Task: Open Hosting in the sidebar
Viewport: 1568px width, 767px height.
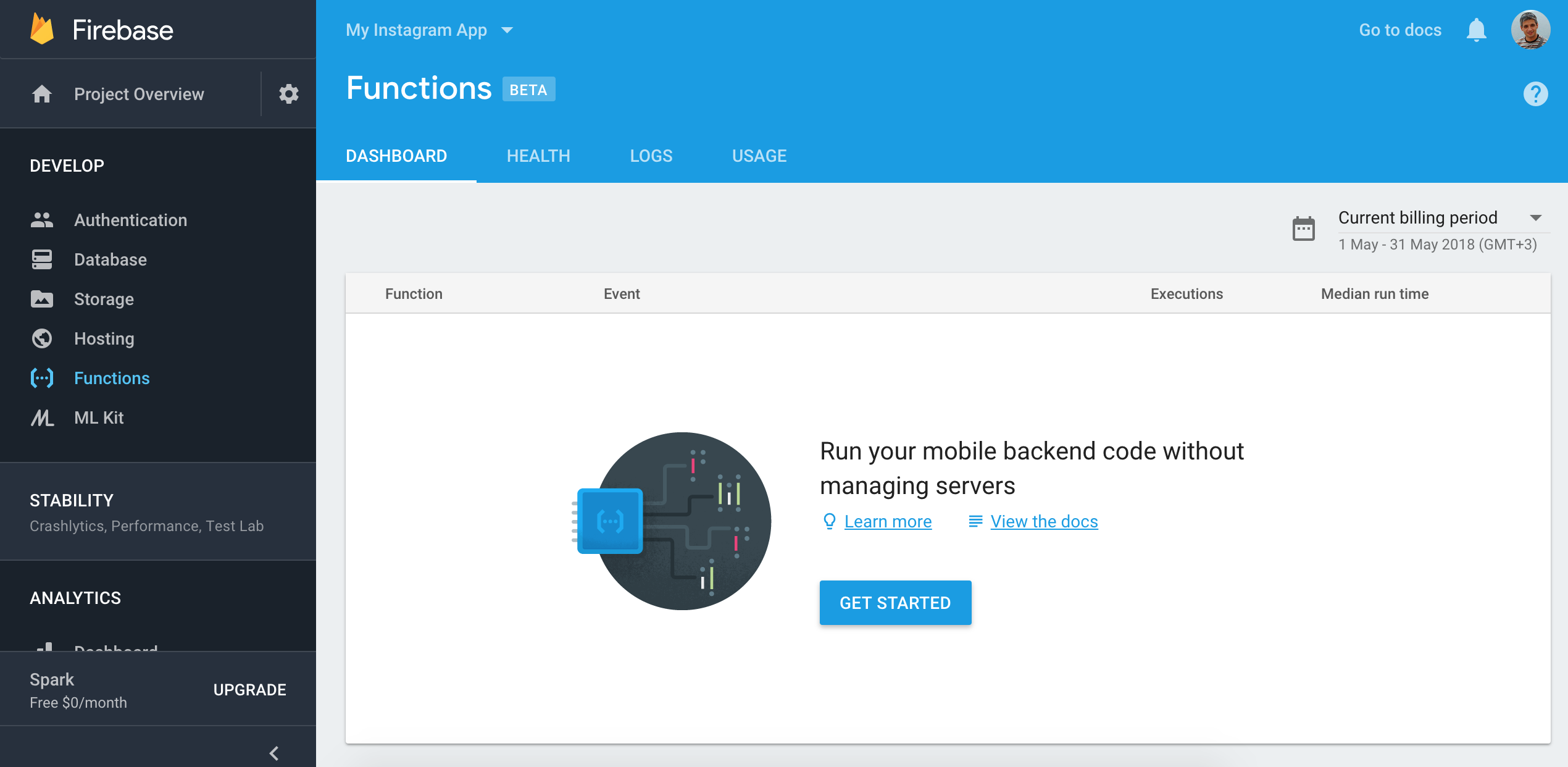Action: [x=104, y=338]
